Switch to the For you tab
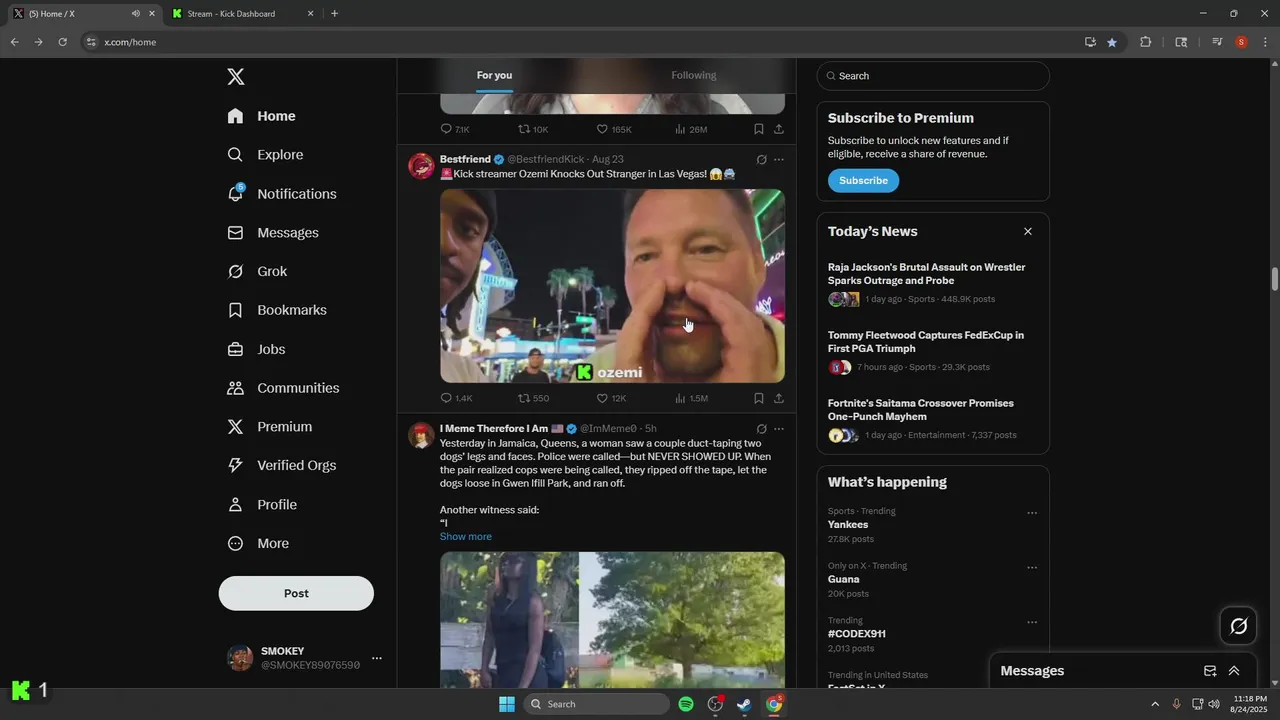The image size is (1280, 720). pos(494,75)
